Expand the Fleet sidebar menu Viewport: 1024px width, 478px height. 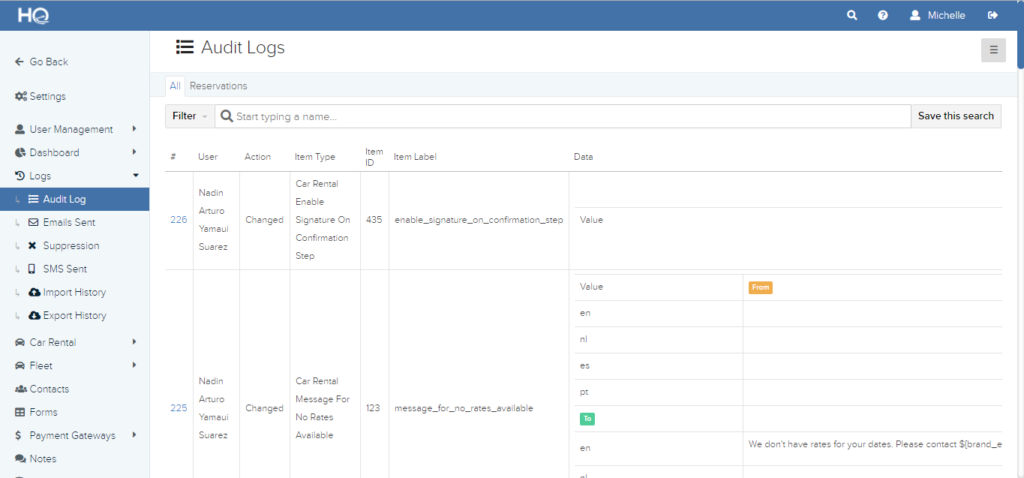[x=74, y=366]
